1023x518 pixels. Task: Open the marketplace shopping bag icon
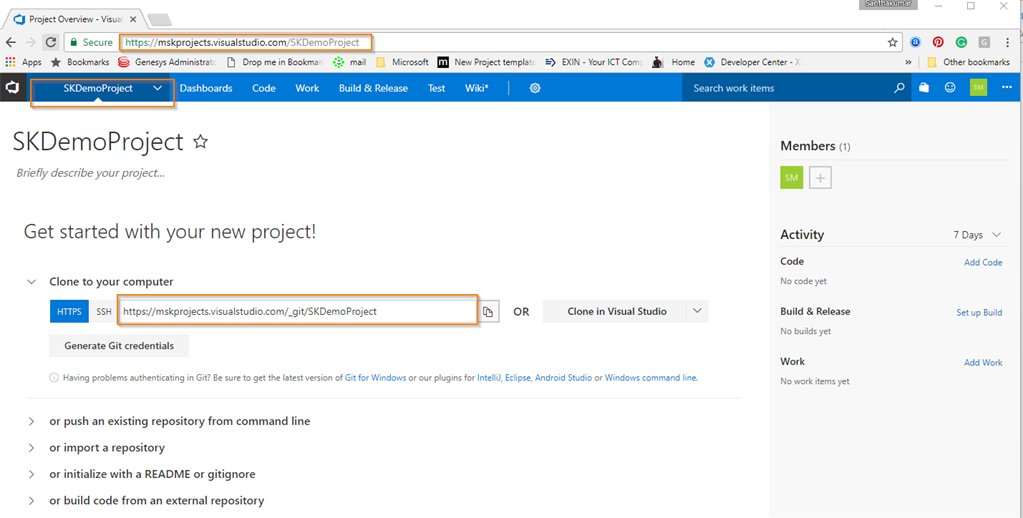coord(924,87)
